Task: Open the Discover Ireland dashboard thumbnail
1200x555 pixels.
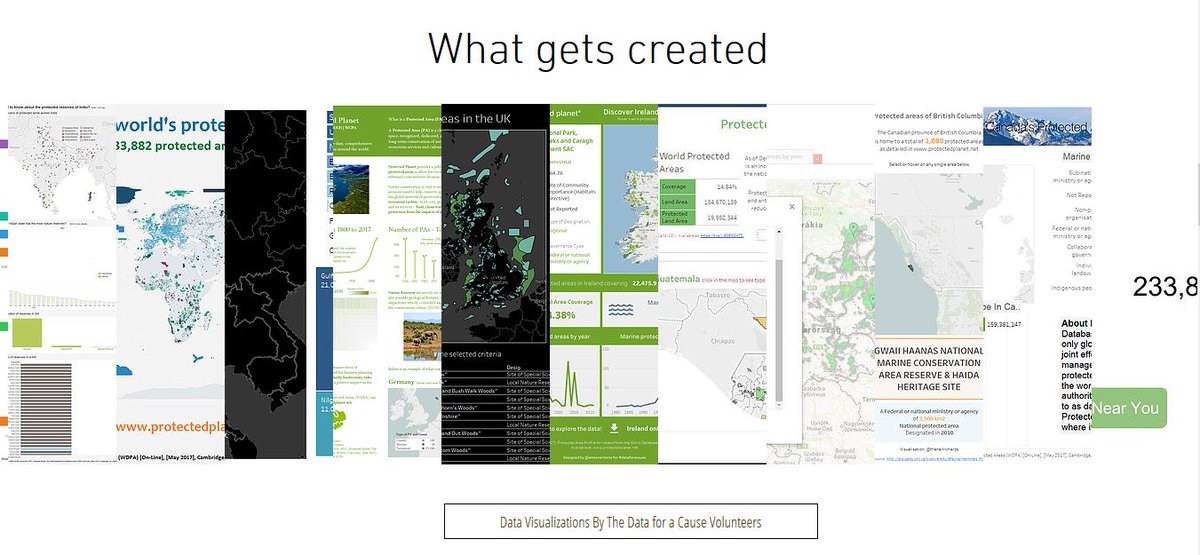Action: 604,284
